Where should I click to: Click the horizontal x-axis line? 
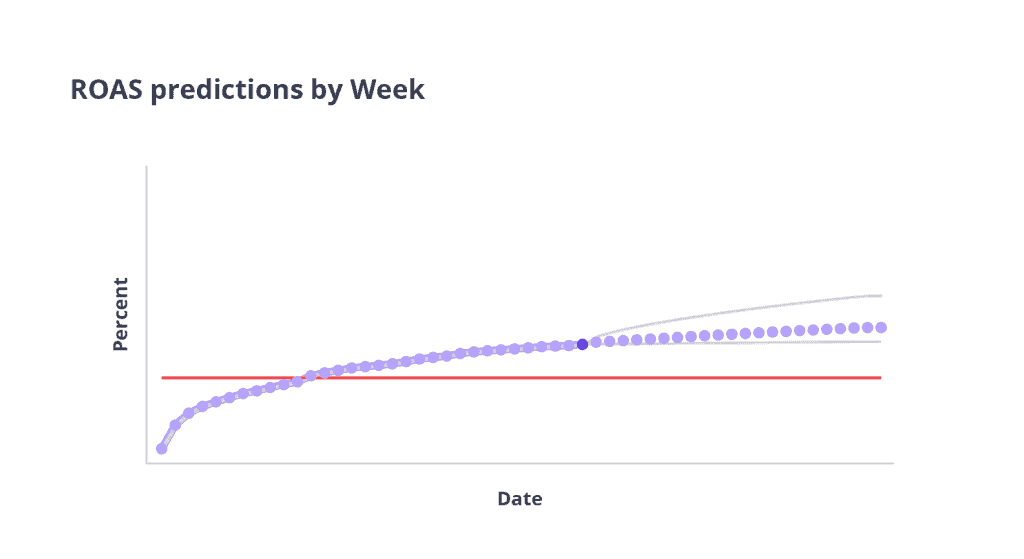[520, 463]
